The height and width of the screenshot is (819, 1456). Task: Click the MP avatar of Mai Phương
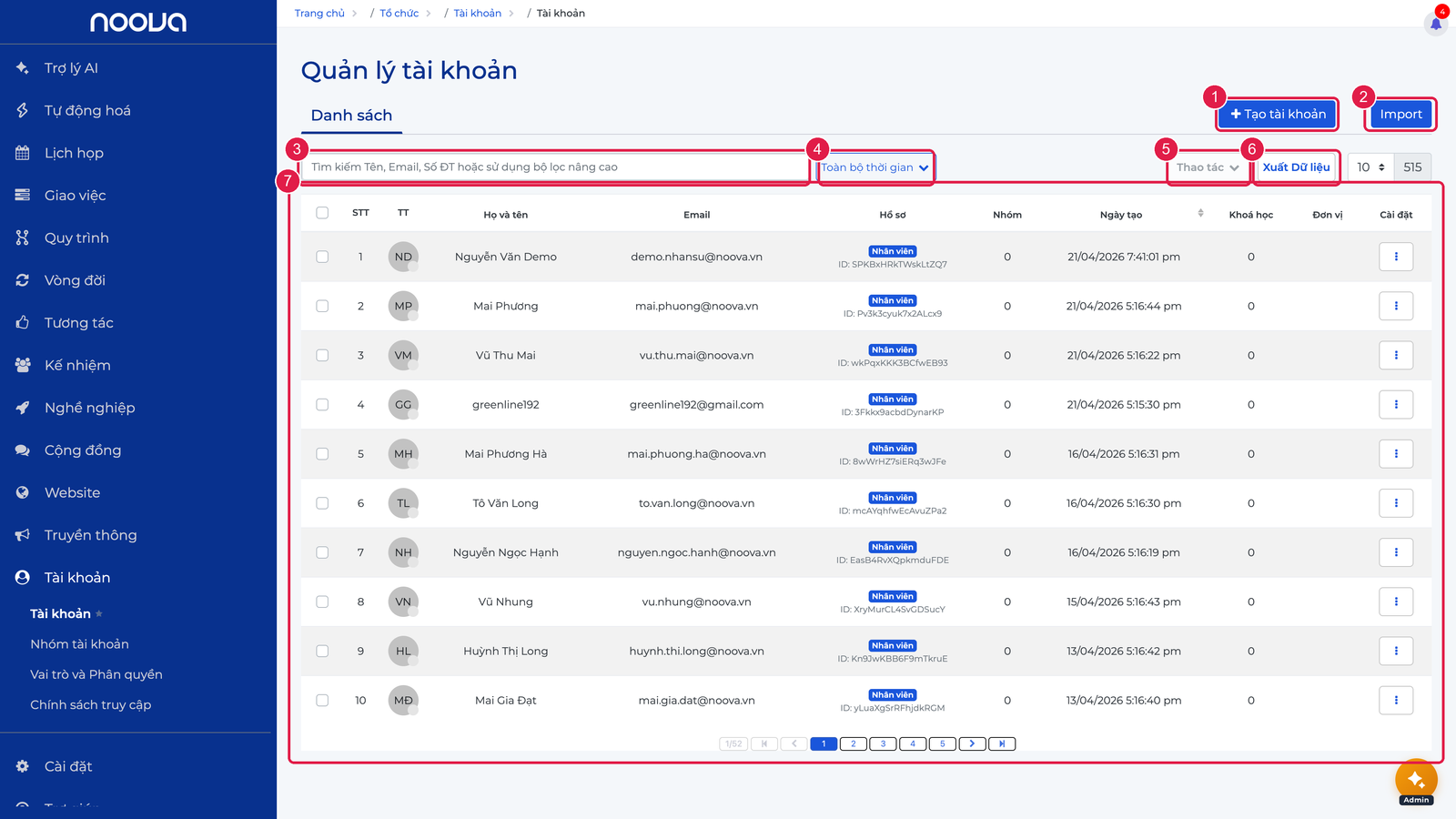click(x=403, y=306)
